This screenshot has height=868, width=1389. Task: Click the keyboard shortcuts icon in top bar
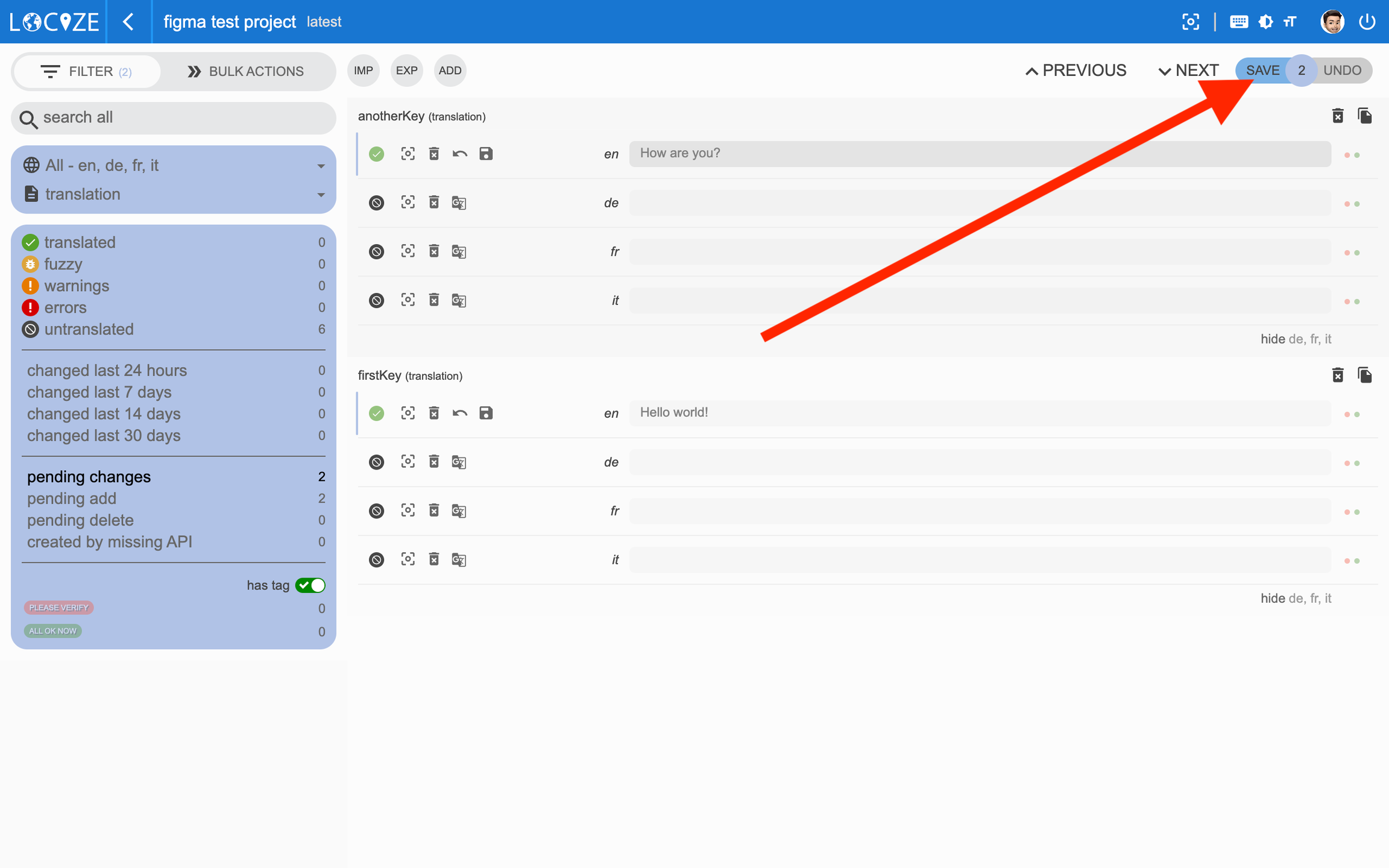click(1238, 22)
